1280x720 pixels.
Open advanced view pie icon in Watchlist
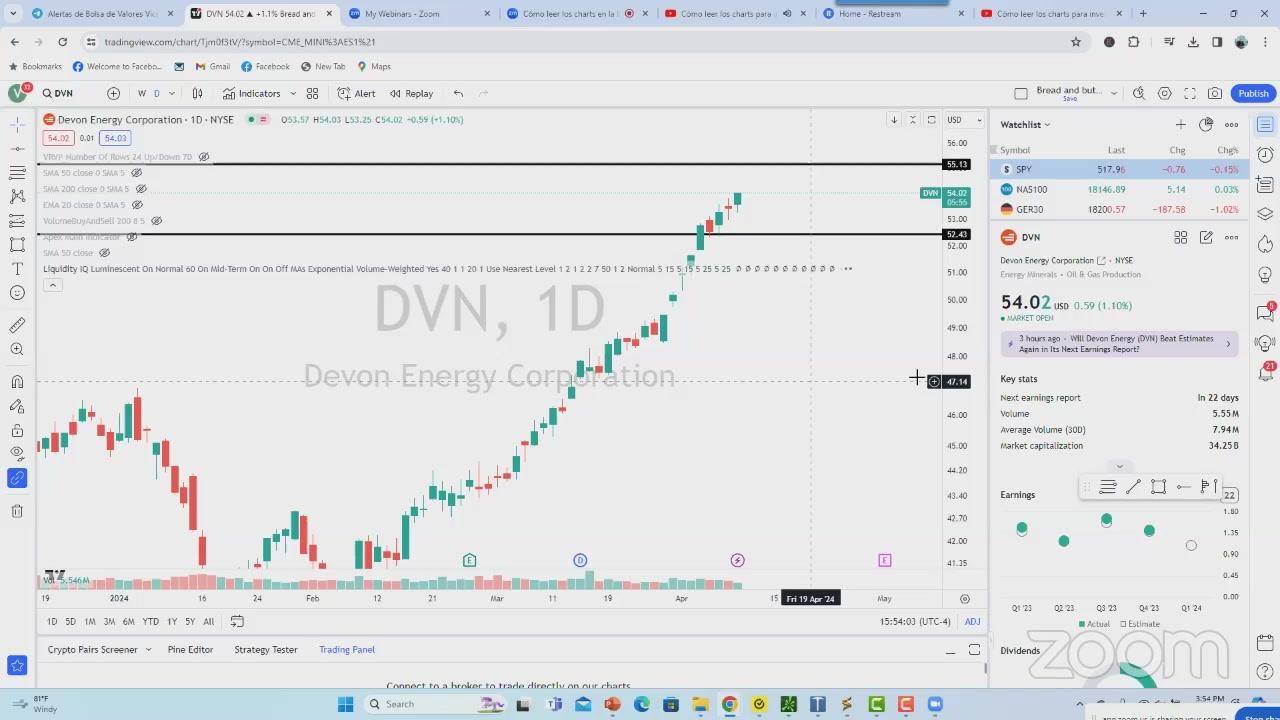pyautogui.click(x=1206, y=124)
